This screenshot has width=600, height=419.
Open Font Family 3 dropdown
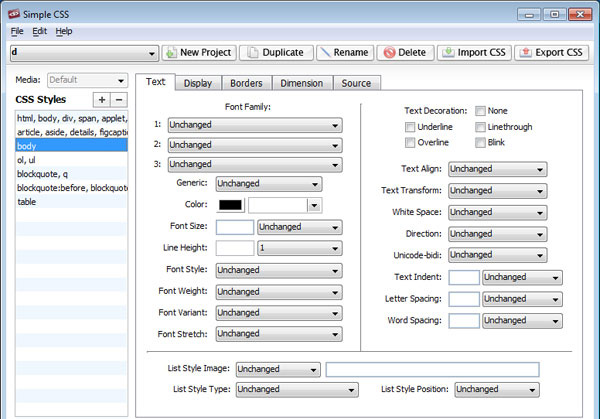255,165
